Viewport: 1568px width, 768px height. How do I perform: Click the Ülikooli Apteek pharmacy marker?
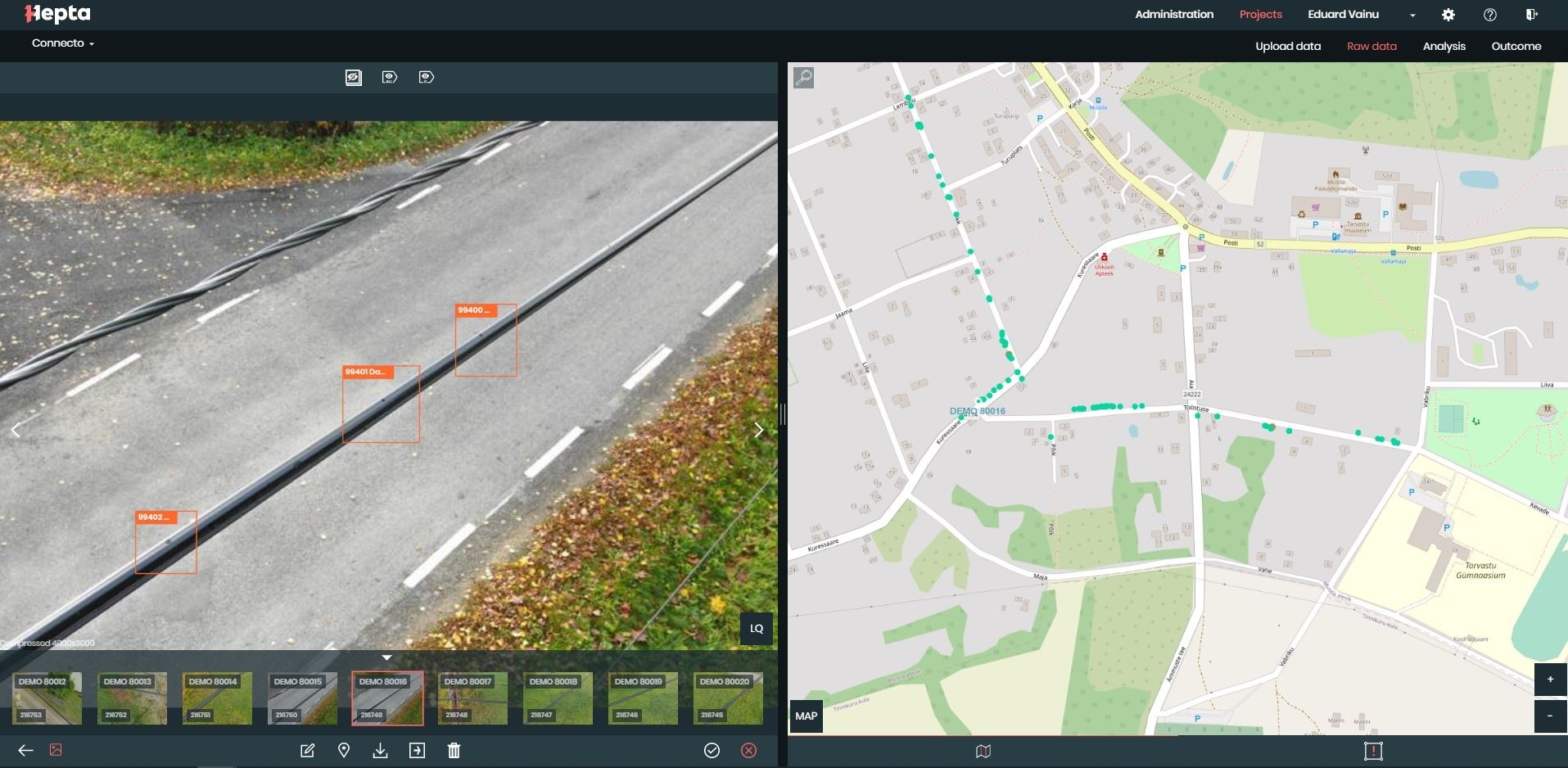coord(1104,257)
